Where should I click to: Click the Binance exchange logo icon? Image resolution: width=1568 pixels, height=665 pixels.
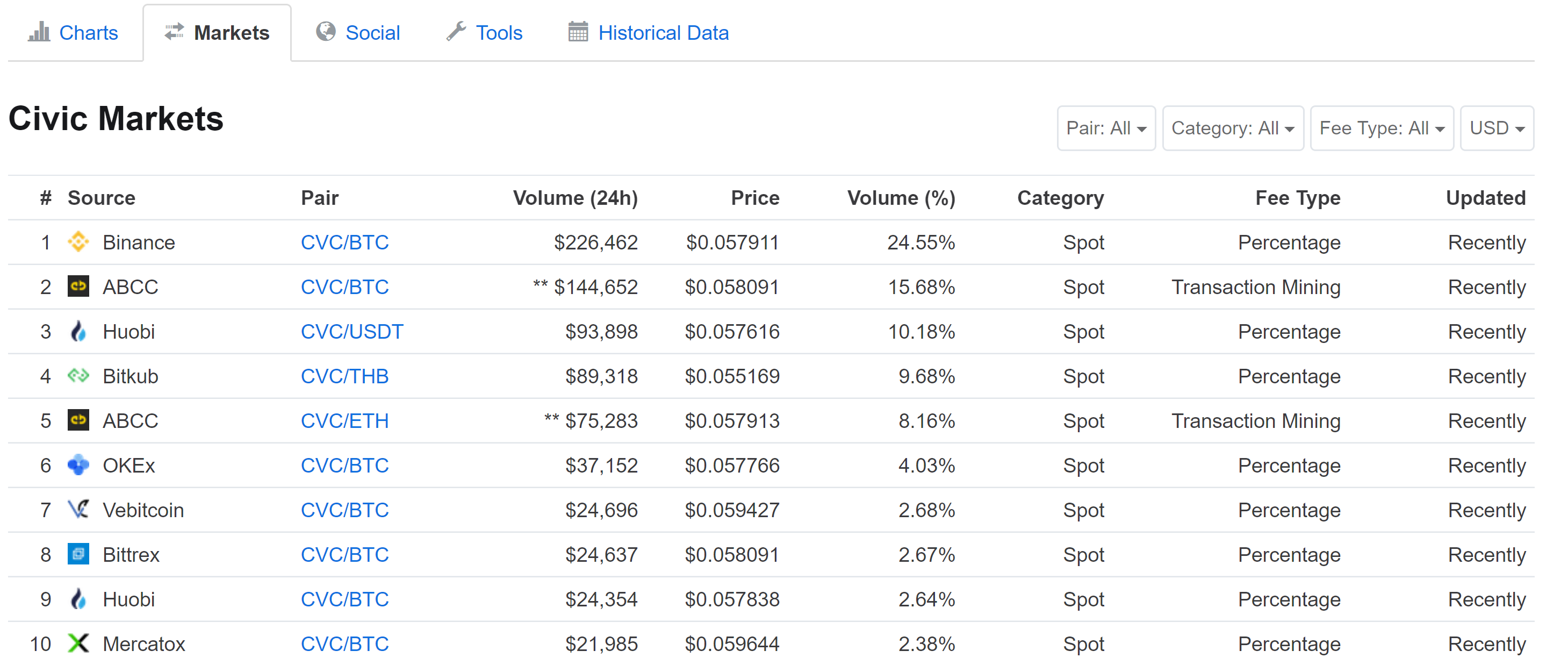[78, 242]
